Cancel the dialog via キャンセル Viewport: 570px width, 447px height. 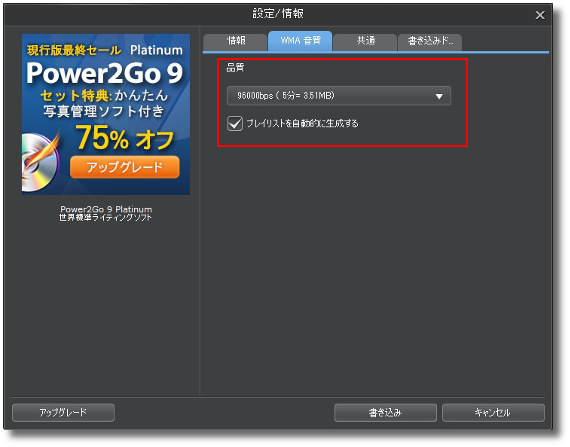click(493, 413)
